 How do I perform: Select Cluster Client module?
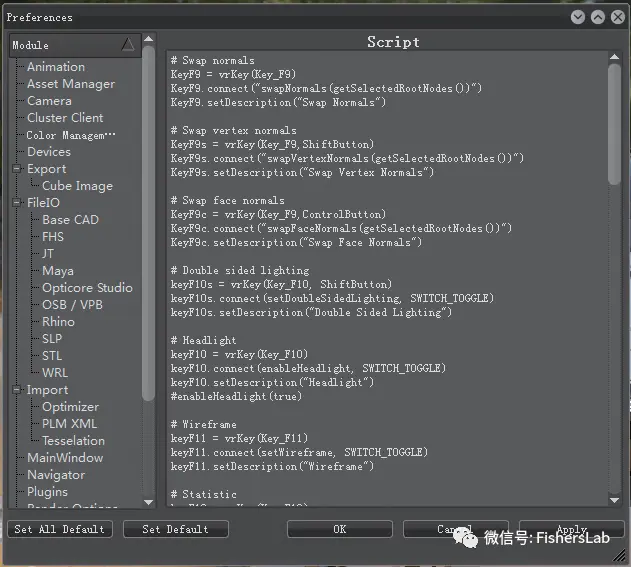point(65,118)
